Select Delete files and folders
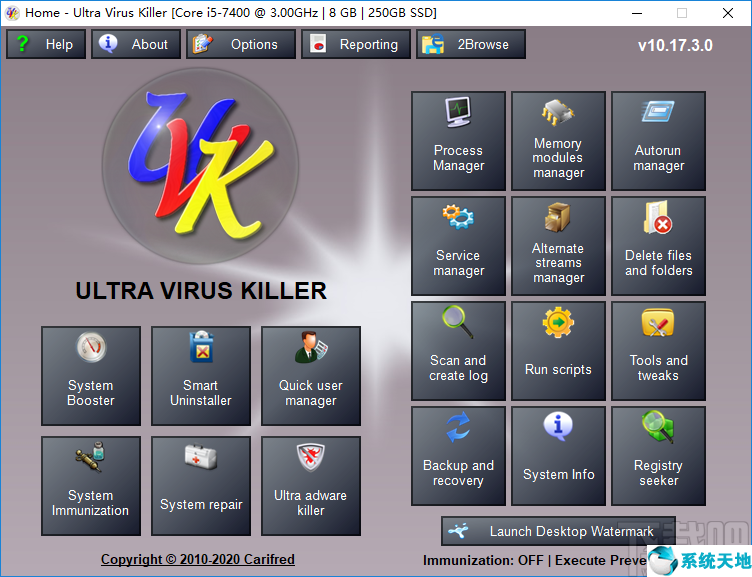The width and height of the screenshot is (752, 577). [x=658, y=246]
